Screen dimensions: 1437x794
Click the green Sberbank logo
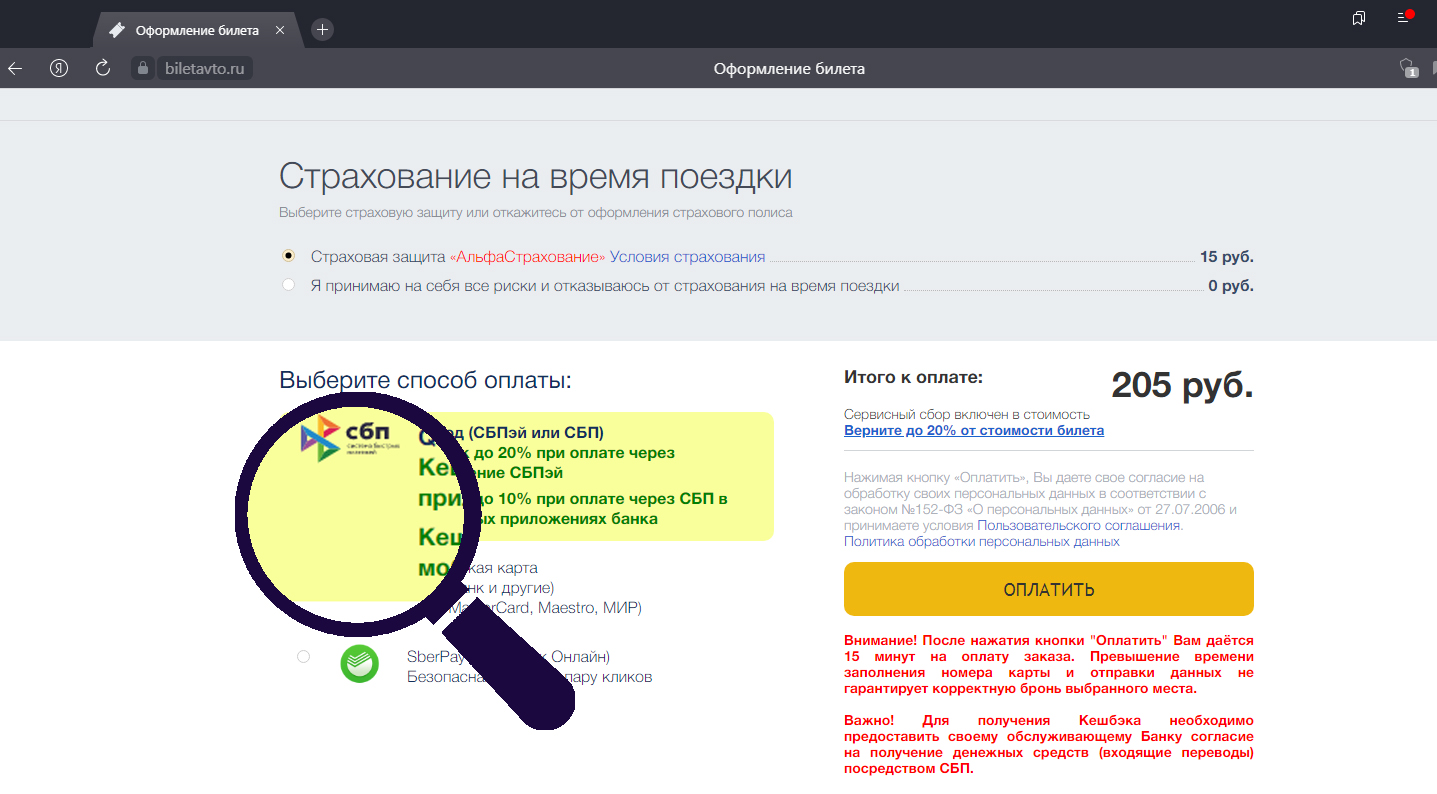pyautogui.click(x=359, y=664)
